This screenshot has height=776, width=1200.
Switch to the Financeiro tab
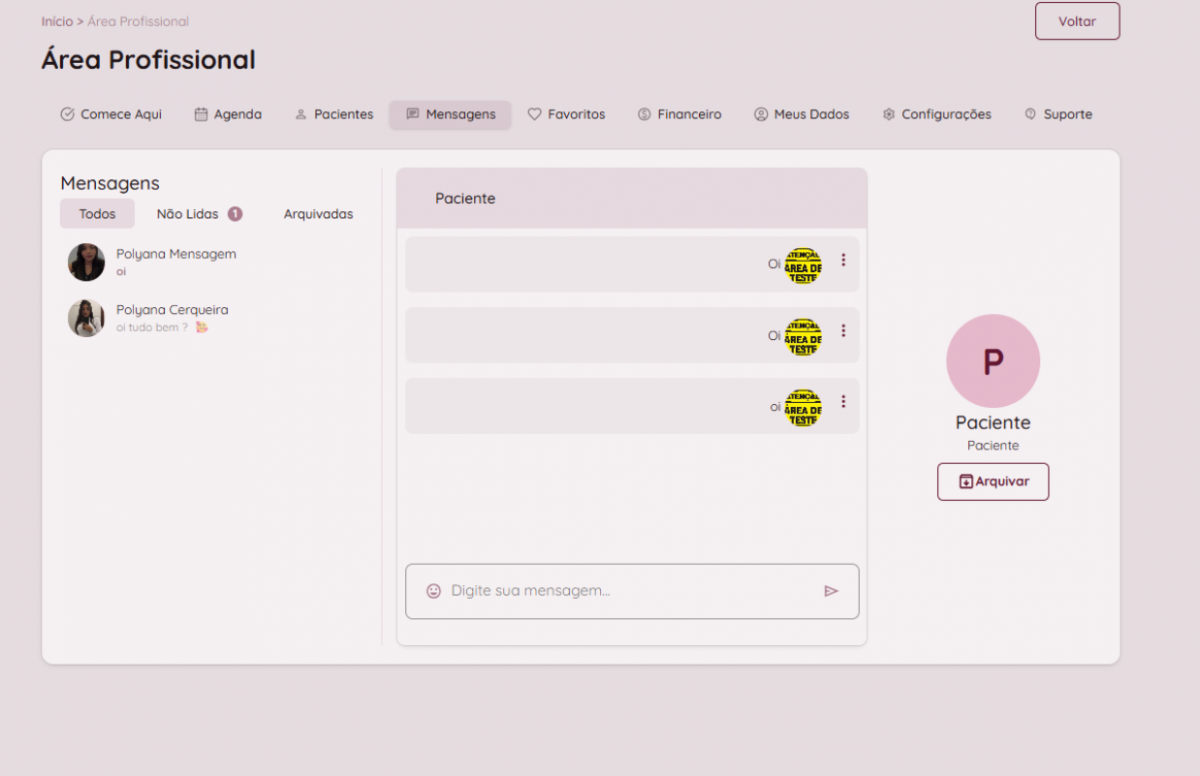679,115
